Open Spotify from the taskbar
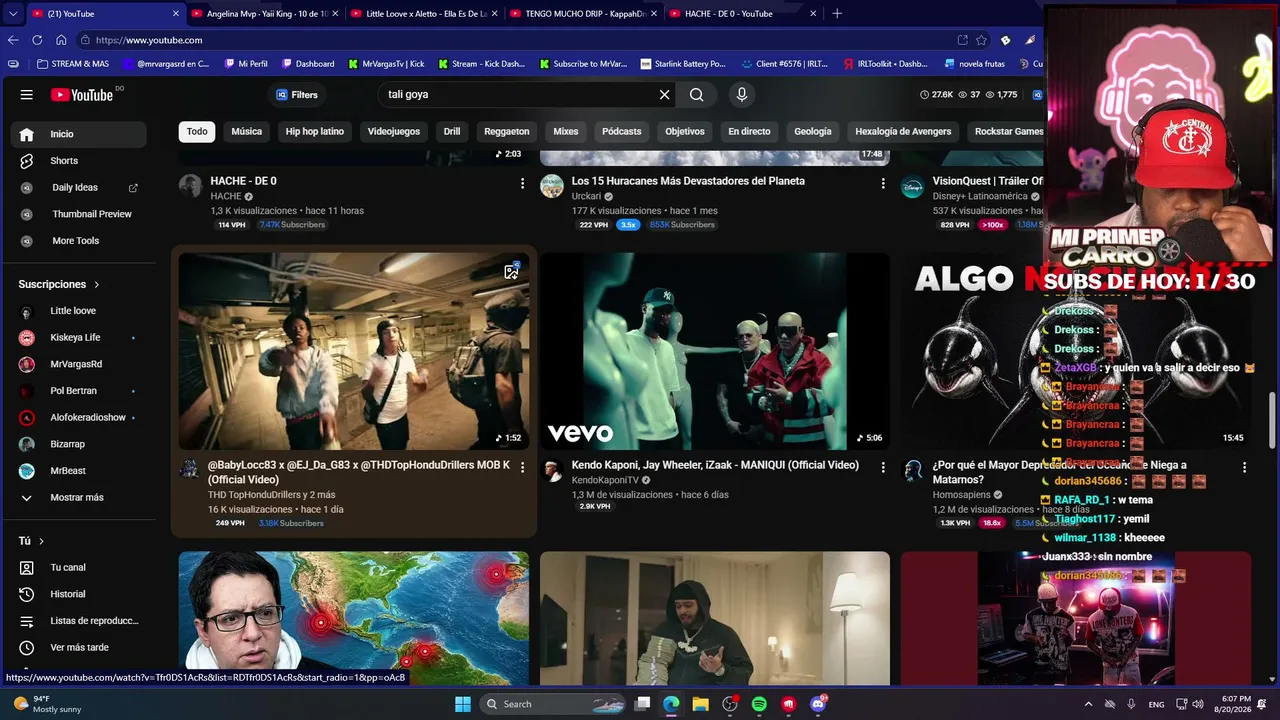Viewport: 1280px width, 720px height. 759,704
